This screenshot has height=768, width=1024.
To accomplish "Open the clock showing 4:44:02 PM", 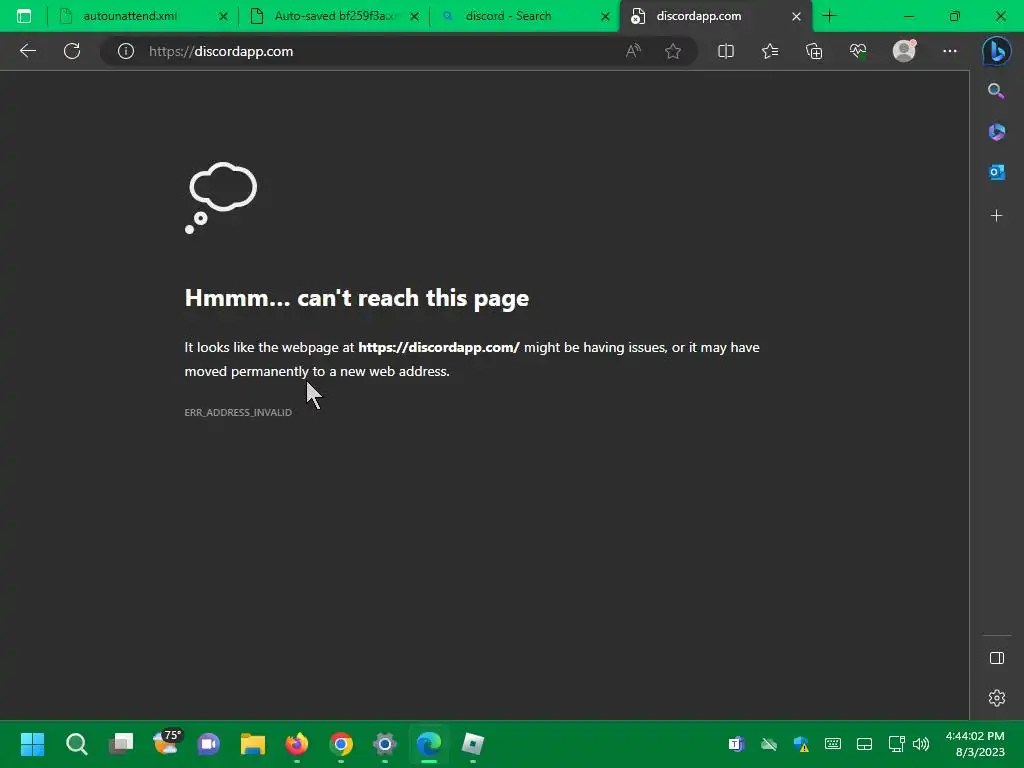I will 976,744.
